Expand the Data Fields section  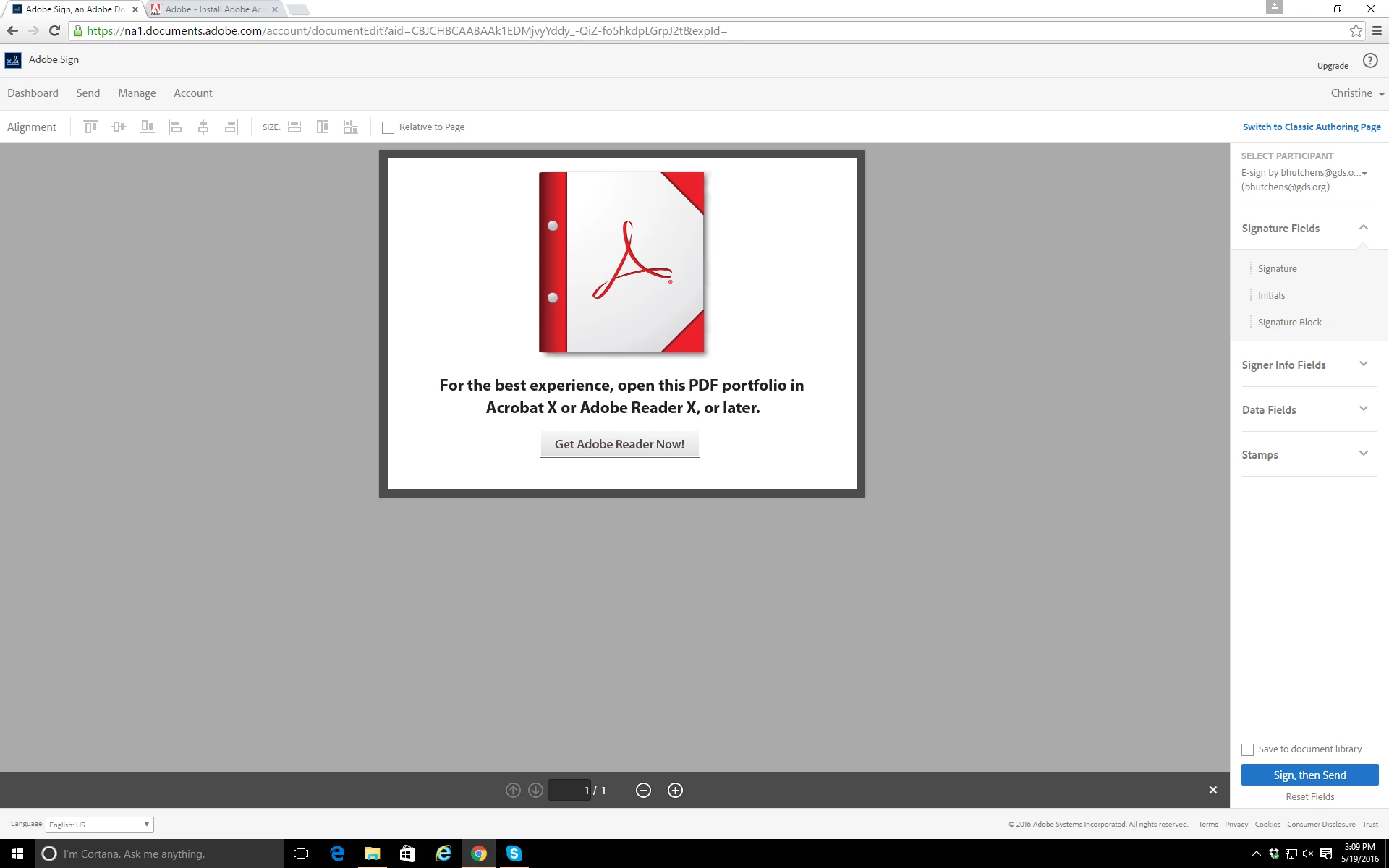1363,409
